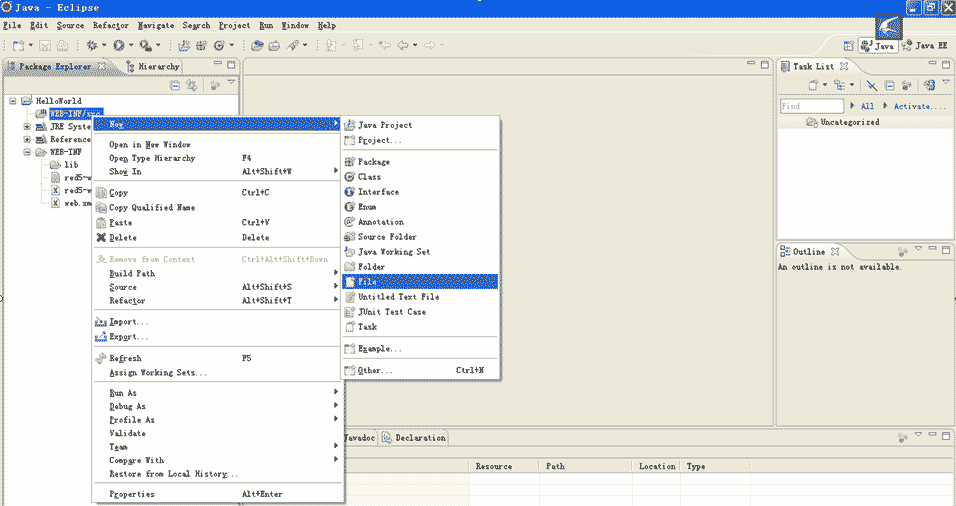Image resolution: width=956 pixels, height=506 pixels.
Task: Click the Location column header
Action: [x=657, y=466]
